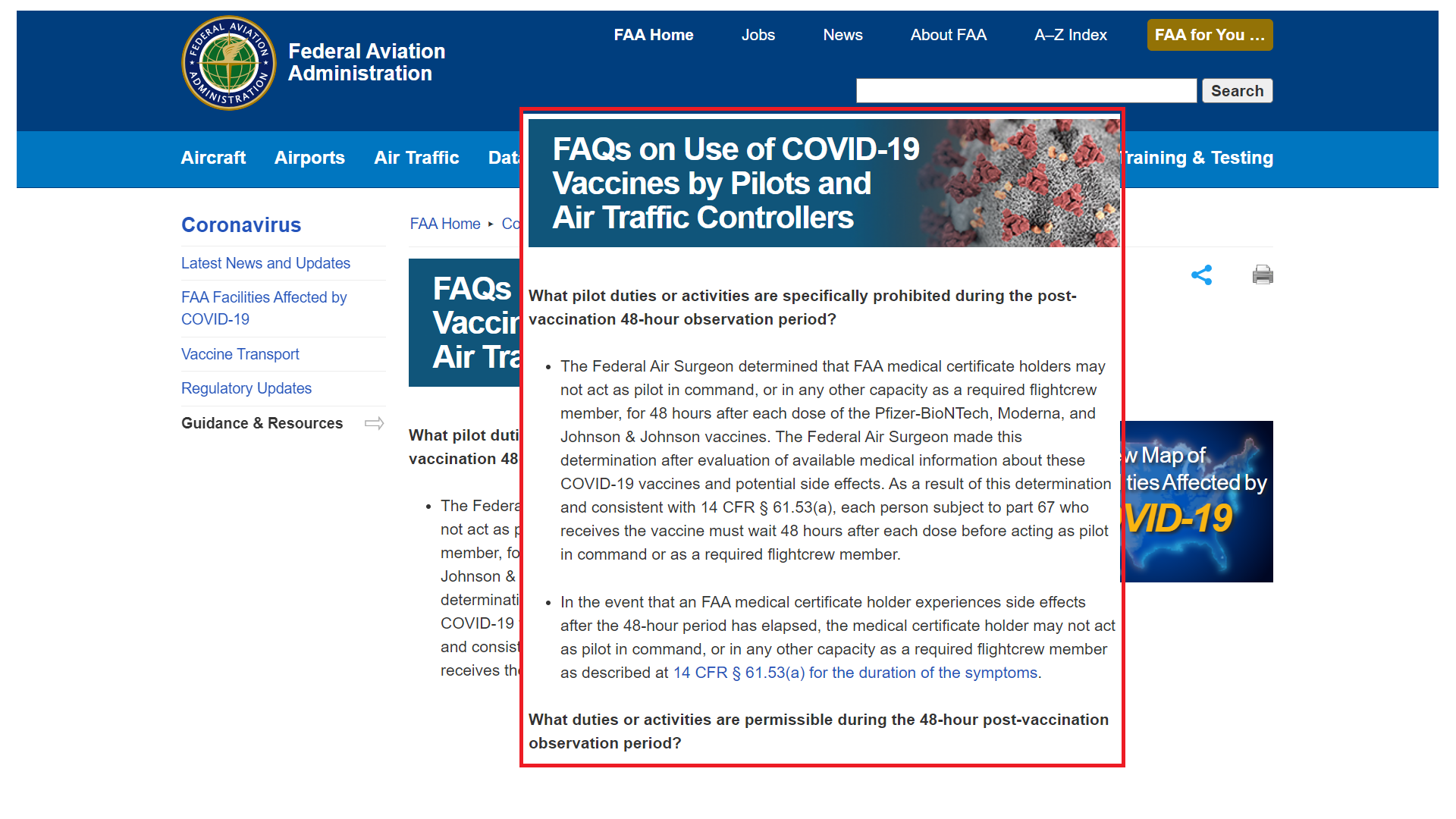The height and width of the screenshot is (819, 1456).
Task: Open the News page
Action: pos(843,35)
